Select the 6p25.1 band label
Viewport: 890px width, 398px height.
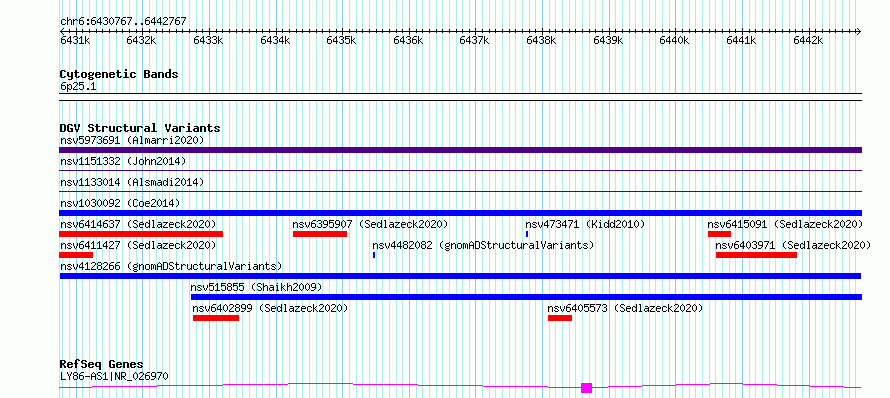(x=78, y=87)
